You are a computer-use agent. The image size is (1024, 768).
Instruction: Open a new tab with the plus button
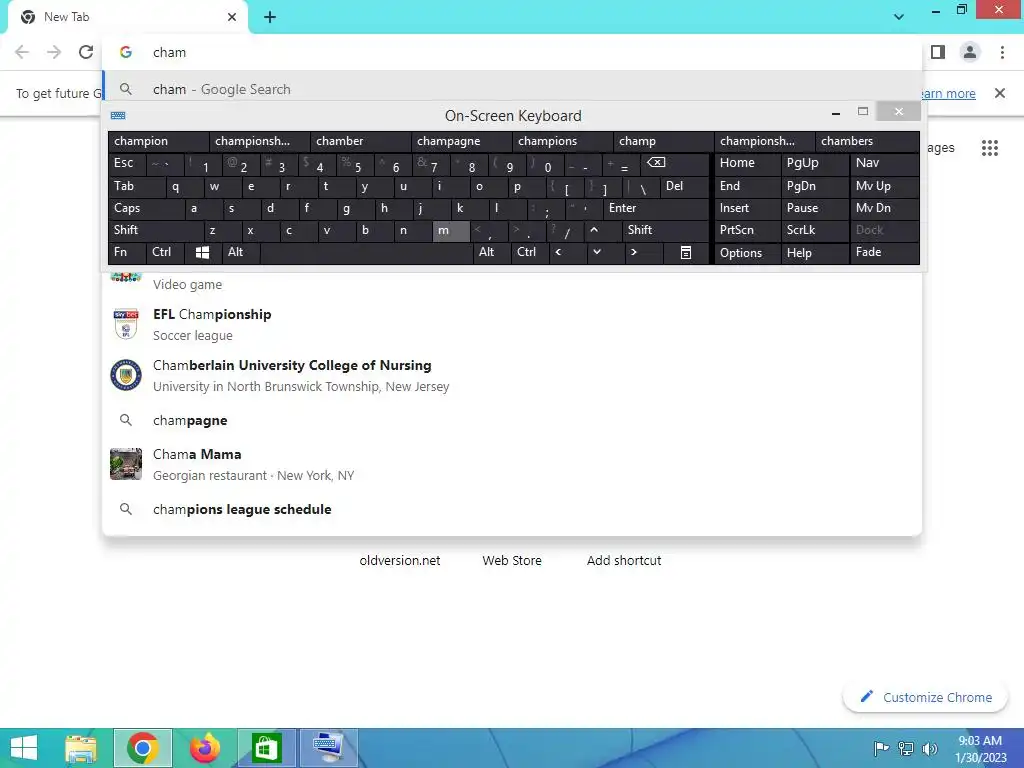pyautogui.click(x=270, y=17)
